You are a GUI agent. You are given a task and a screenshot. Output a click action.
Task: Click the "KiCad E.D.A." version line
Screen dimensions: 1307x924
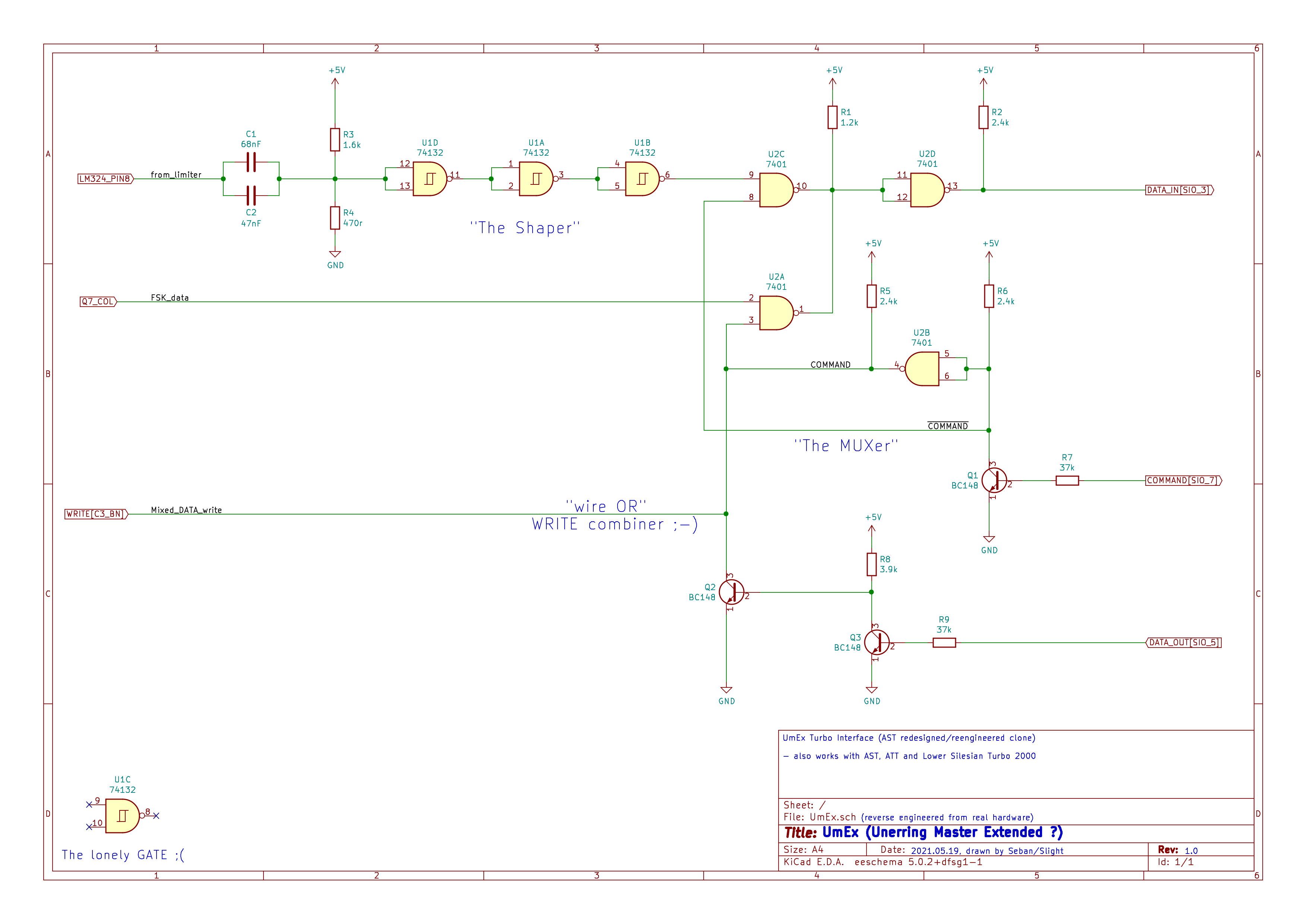click(x=883, y=862)
